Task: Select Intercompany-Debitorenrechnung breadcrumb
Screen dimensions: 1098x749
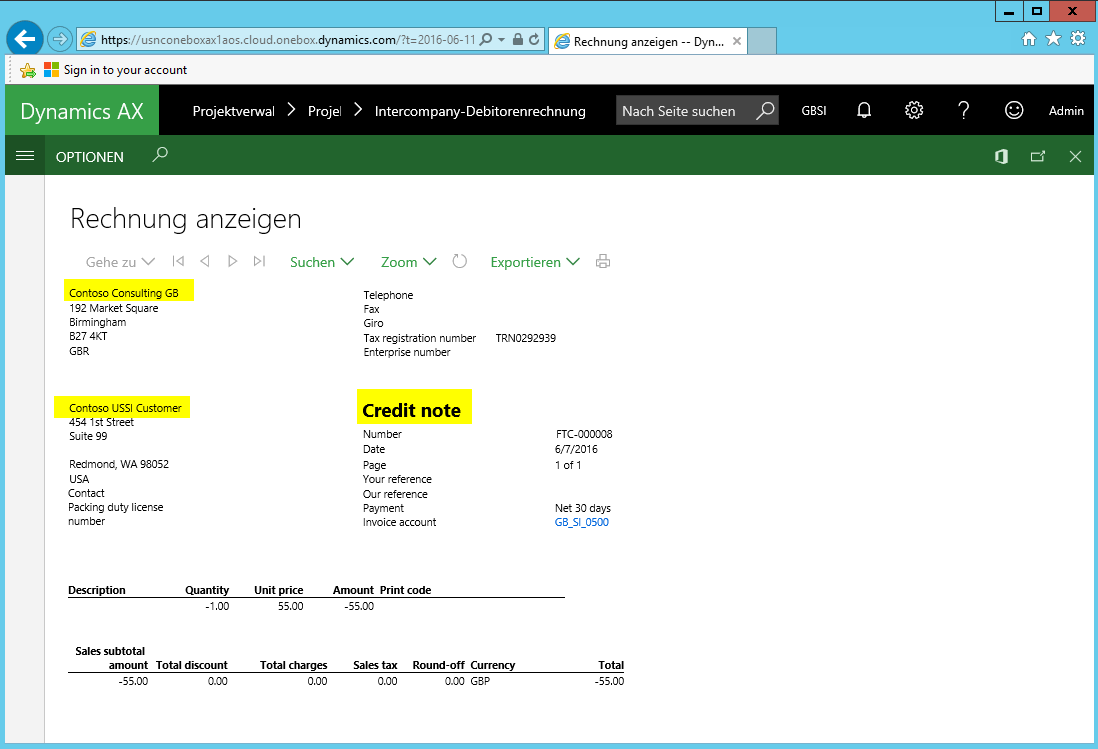Action: click(480, 111)
